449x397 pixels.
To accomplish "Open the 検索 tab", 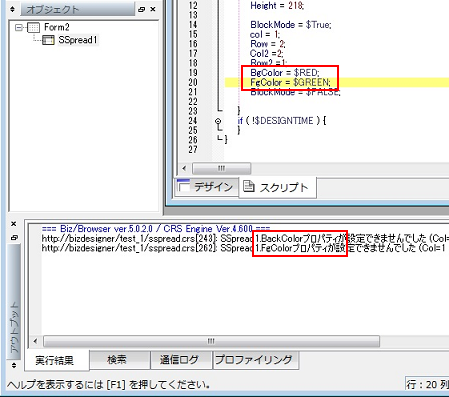I will pos(117,360).
